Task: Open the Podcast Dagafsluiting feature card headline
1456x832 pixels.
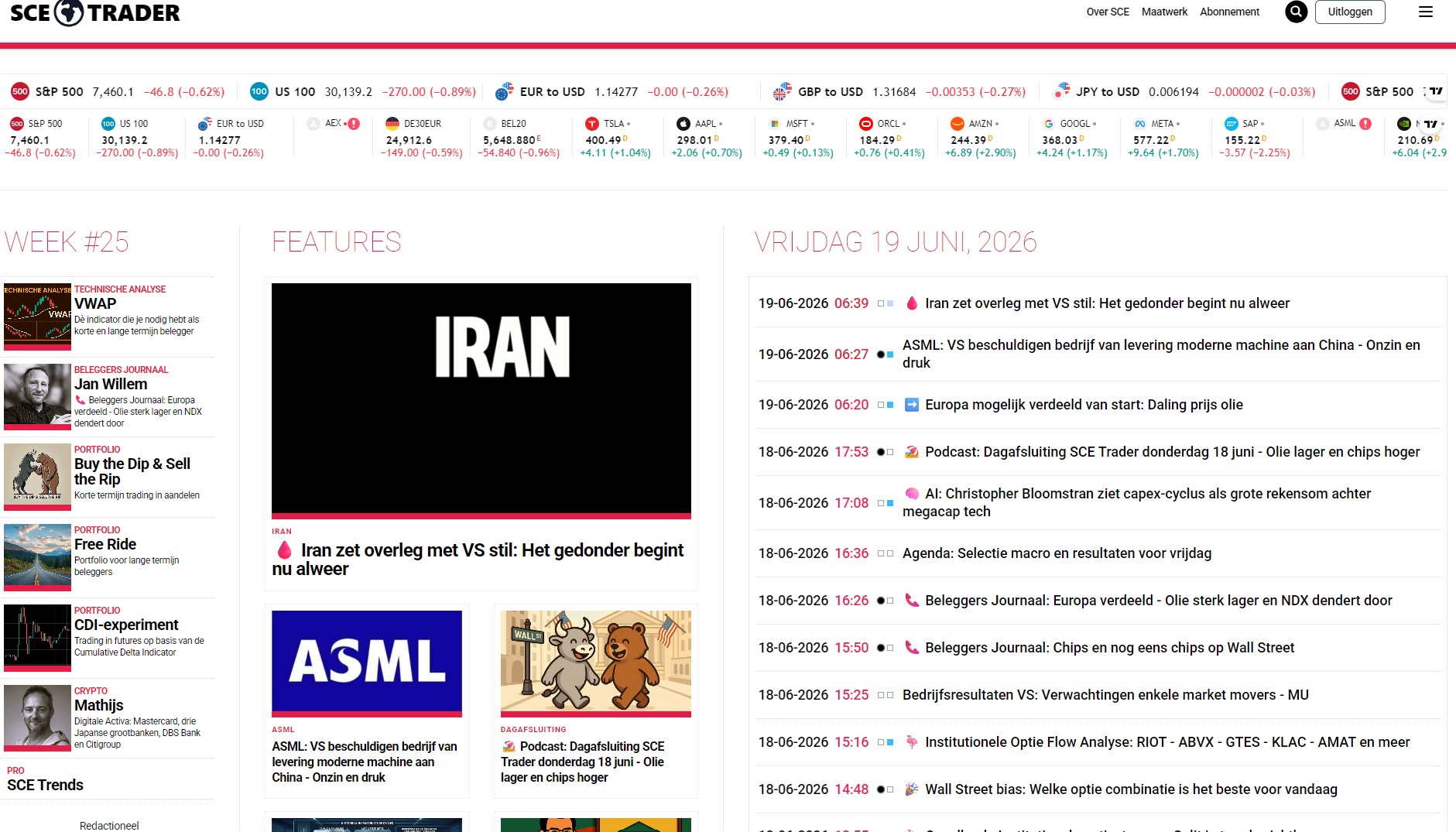Action: point(583,762)
